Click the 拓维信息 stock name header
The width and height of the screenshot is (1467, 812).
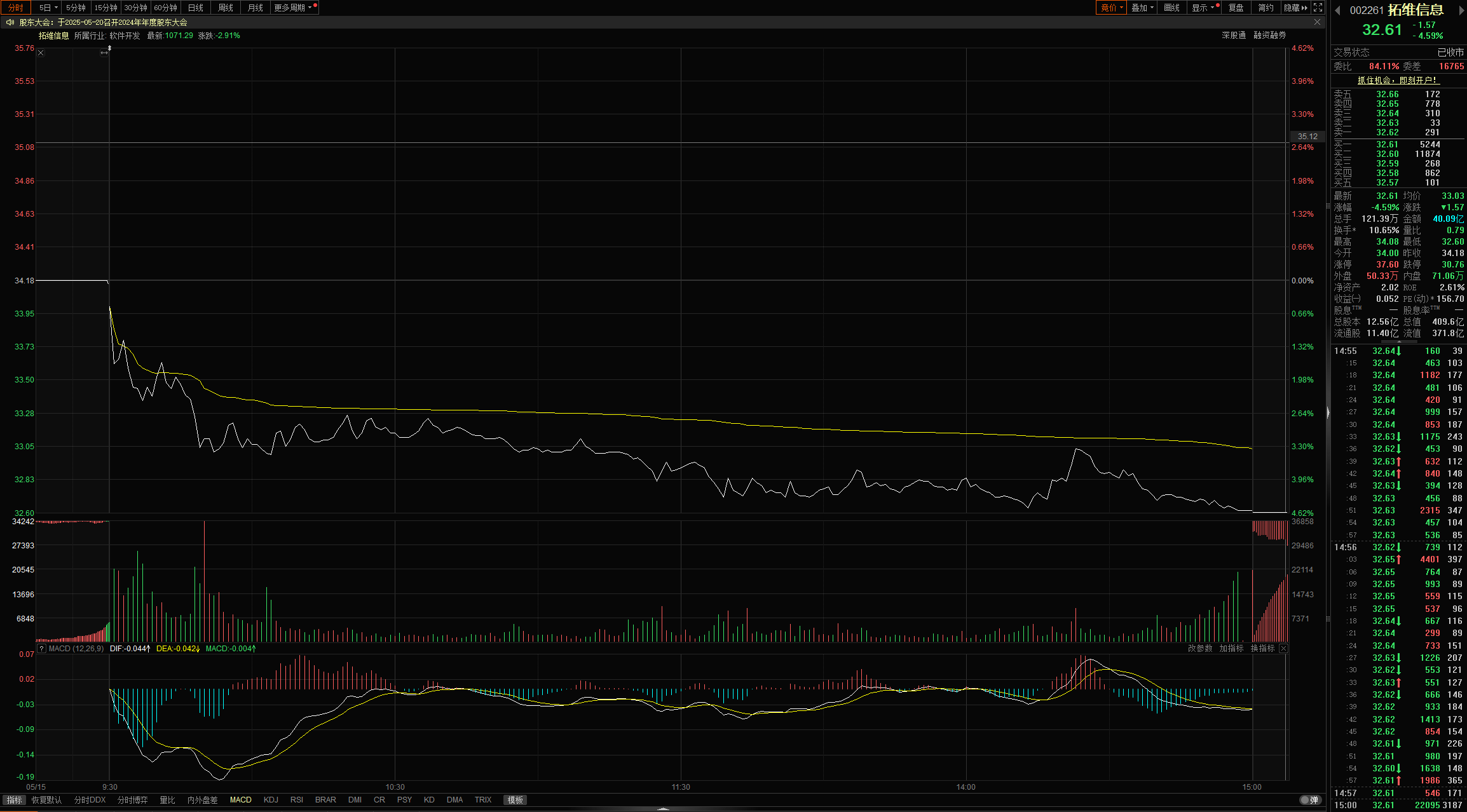click(1416, 10)
